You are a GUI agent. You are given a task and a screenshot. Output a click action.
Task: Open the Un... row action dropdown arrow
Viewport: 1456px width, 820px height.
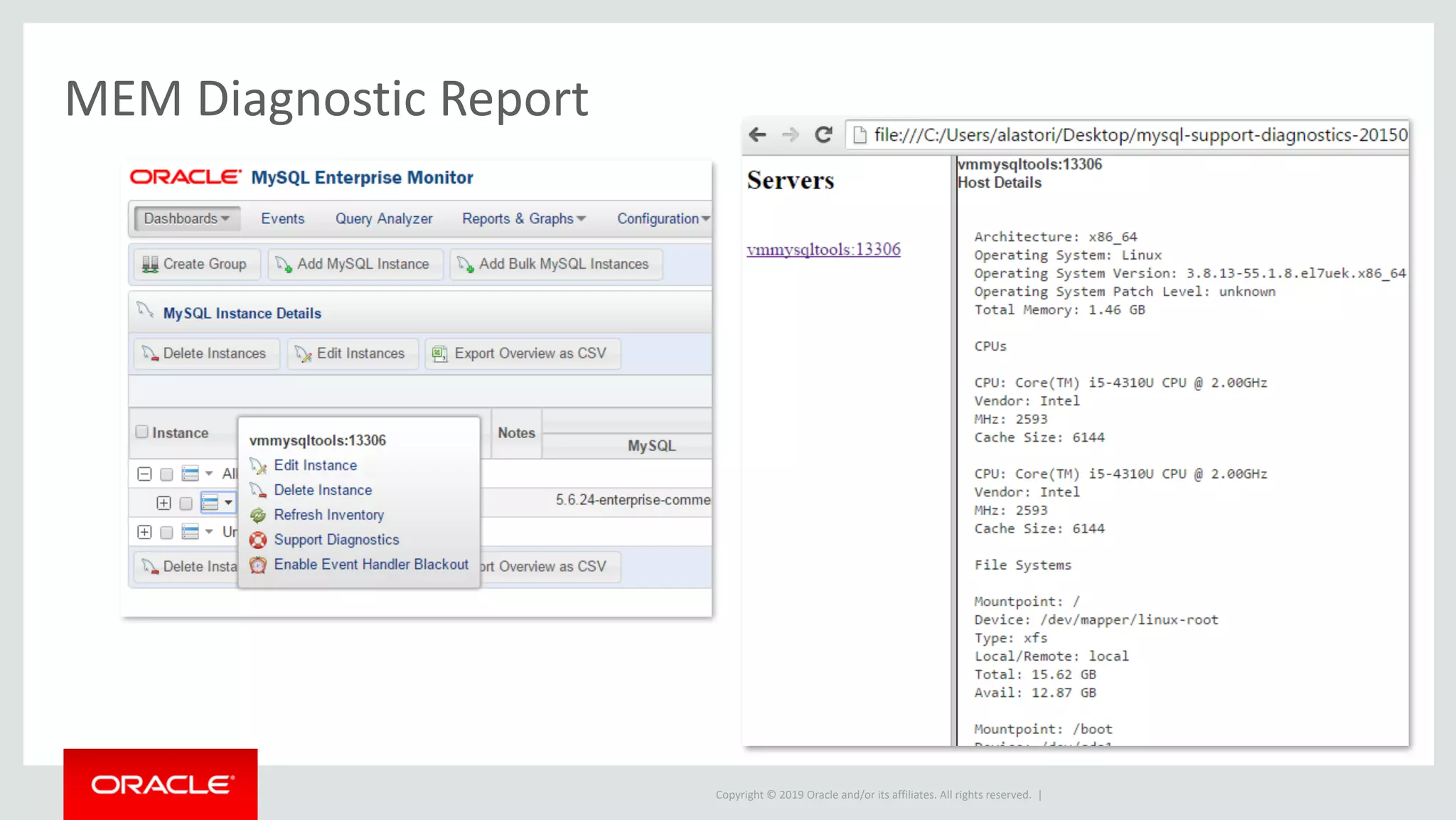(x=209, y=532)
